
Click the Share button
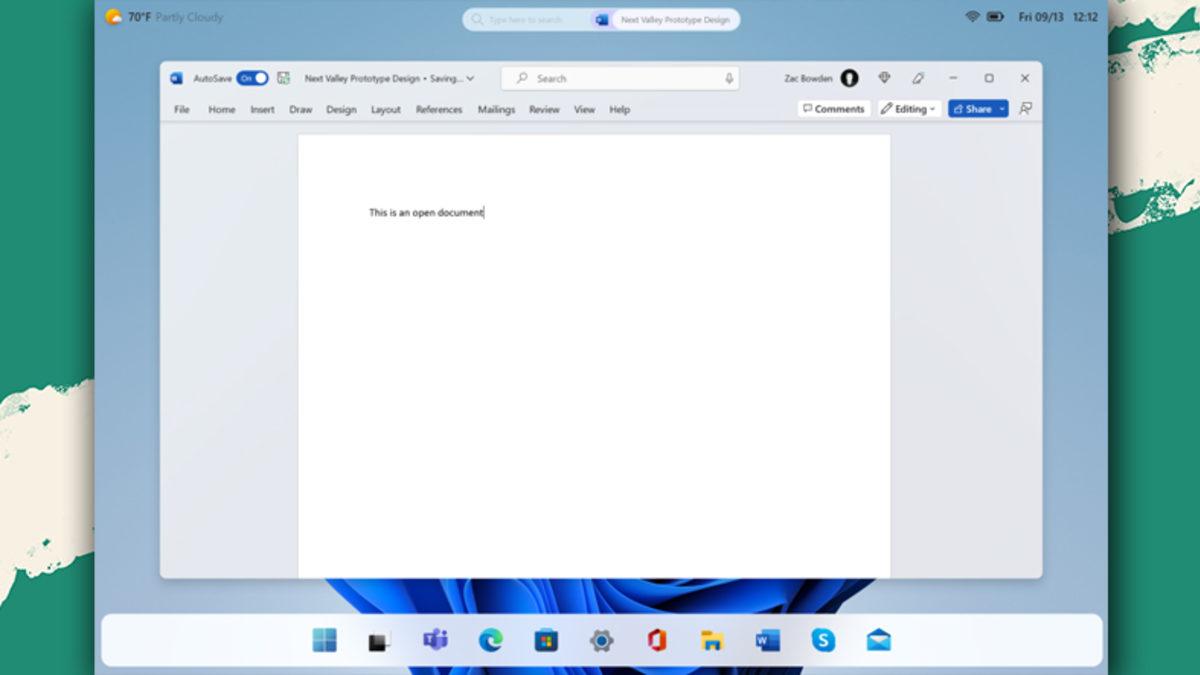click(x=971, y=109)
